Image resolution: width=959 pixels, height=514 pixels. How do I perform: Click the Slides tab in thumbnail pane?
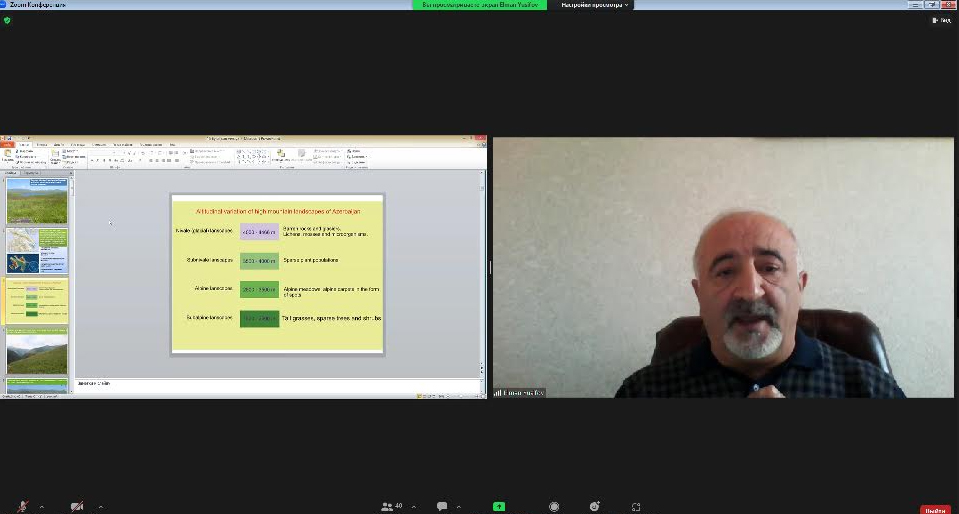click(x=11, y=173)
